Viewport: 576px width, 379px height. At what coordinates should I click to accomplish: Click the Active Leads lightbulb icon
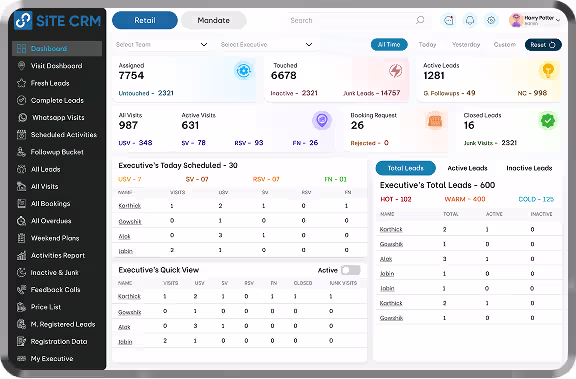(548, 70)
